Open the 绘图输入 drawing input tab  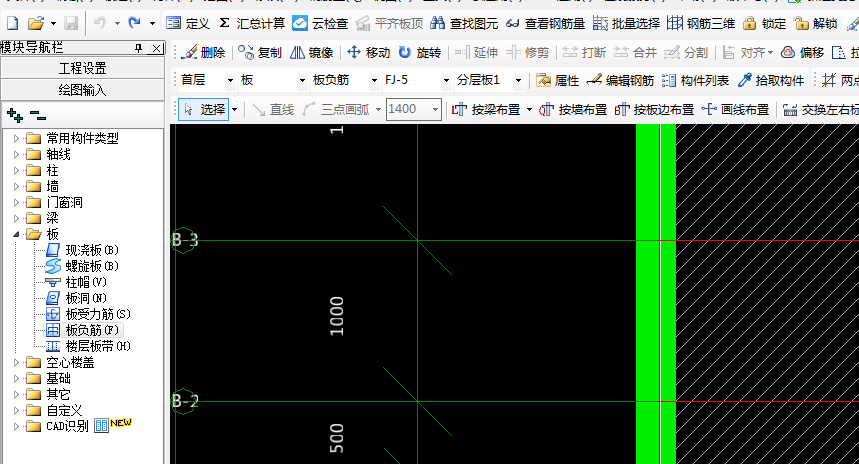tap(82, 90)
